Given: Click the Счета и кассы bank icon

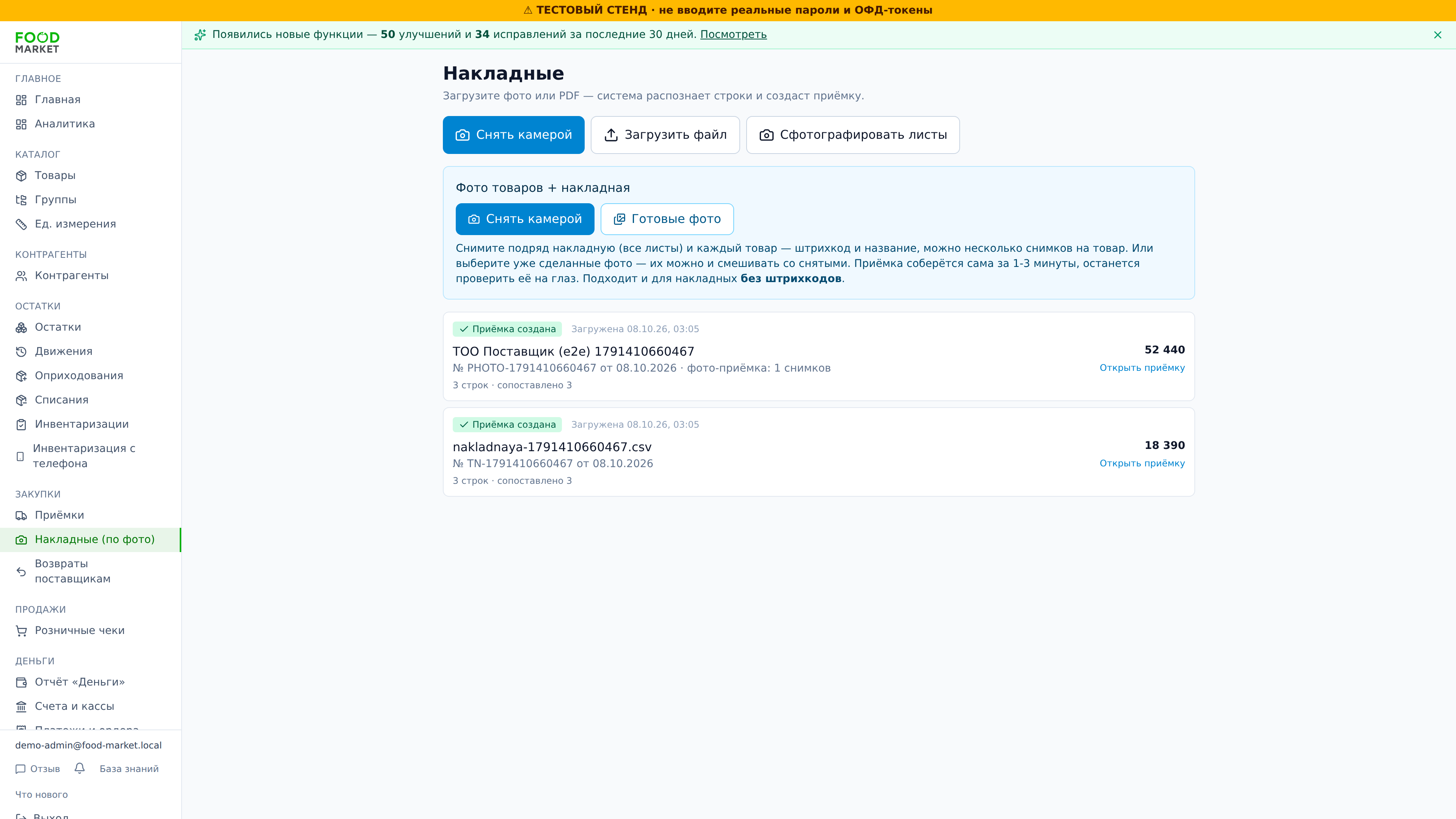Looking at the screenshot, I should [22, 706].
